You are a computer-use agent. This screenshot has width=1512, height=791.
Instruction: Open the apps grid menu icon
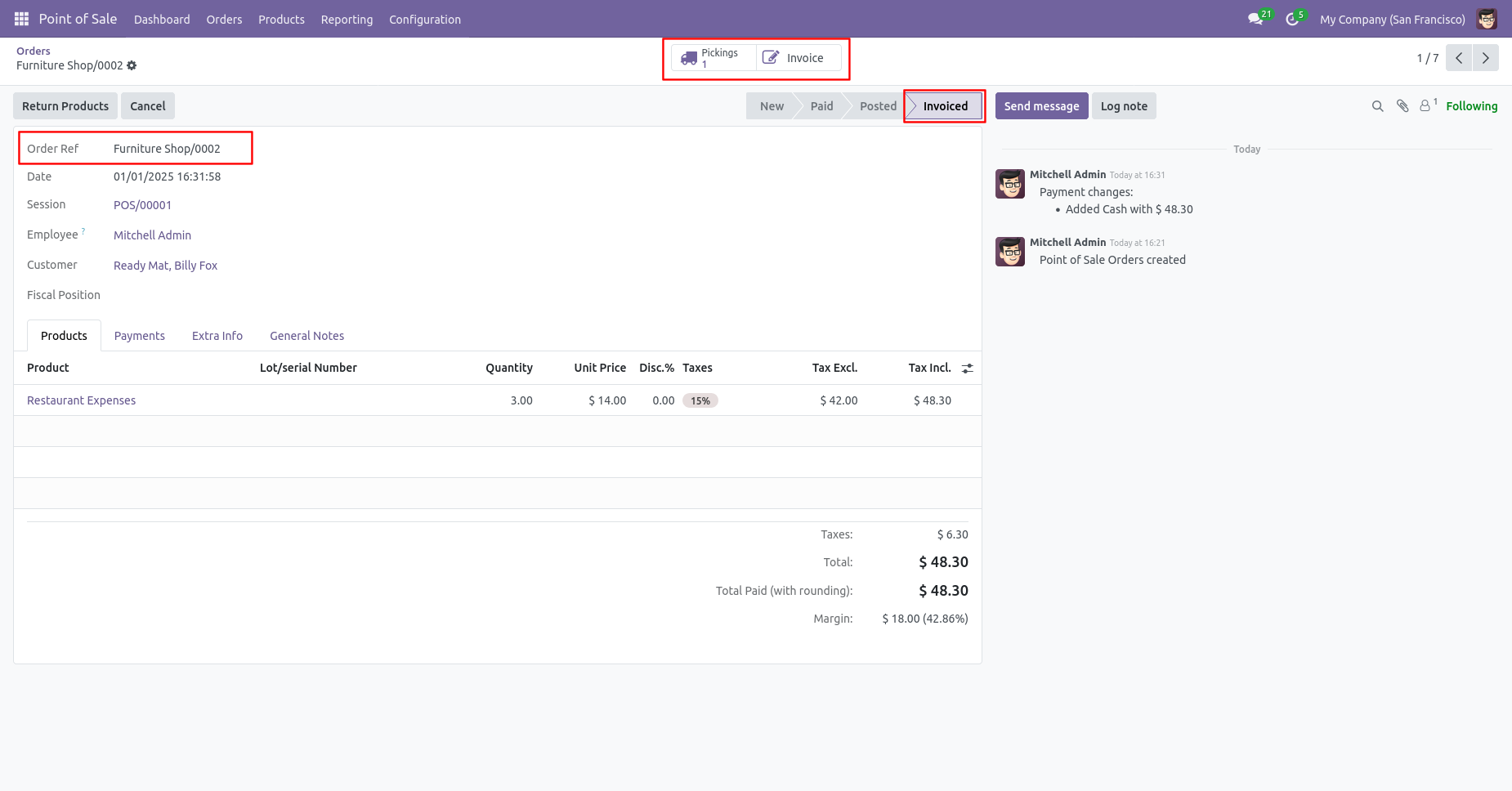click(x=21, y=19)
